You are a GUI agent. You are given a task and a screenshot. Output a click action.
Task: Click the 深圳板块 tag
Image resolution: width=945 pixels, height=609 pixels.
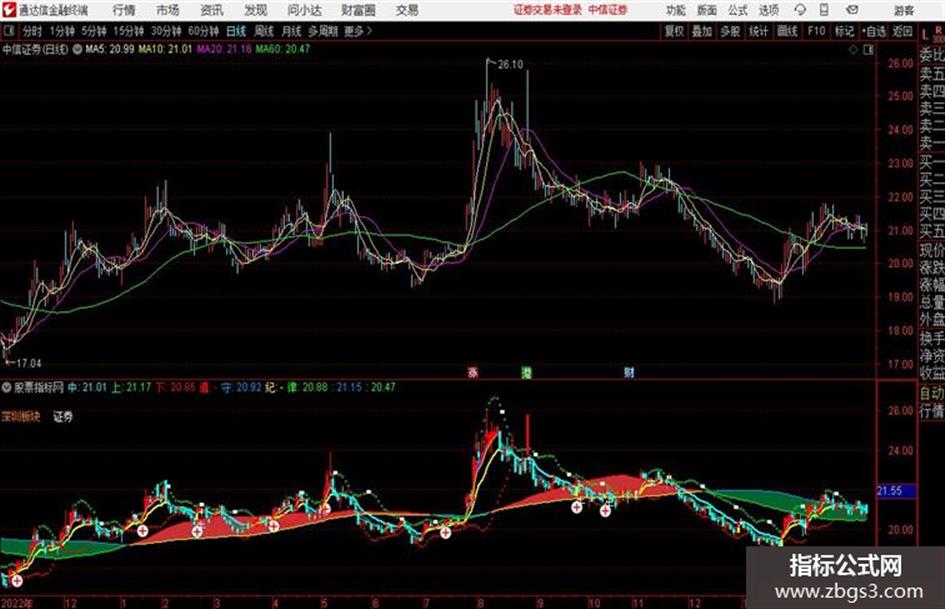21,416
